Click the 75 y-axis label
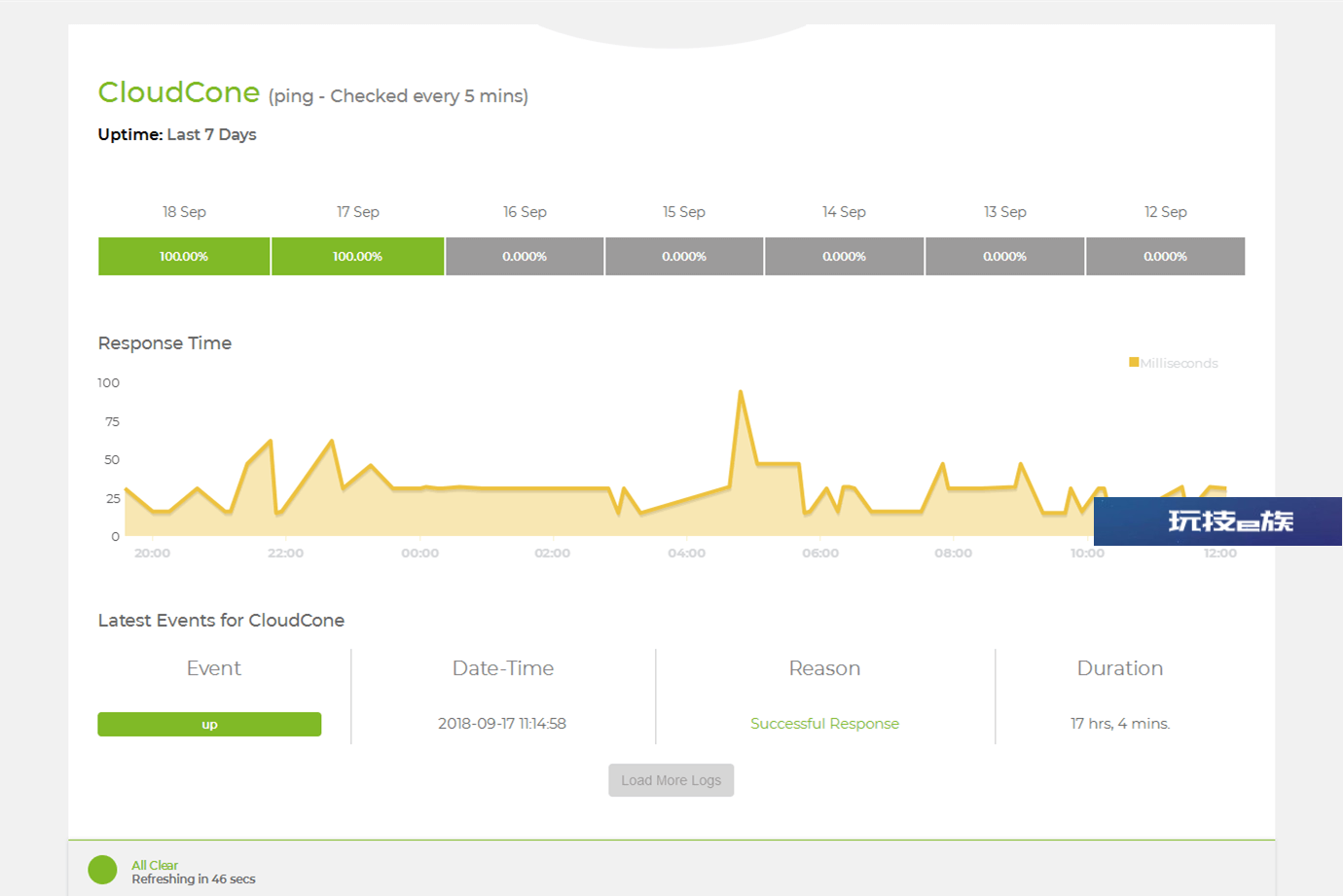 (x=112, y=421)
